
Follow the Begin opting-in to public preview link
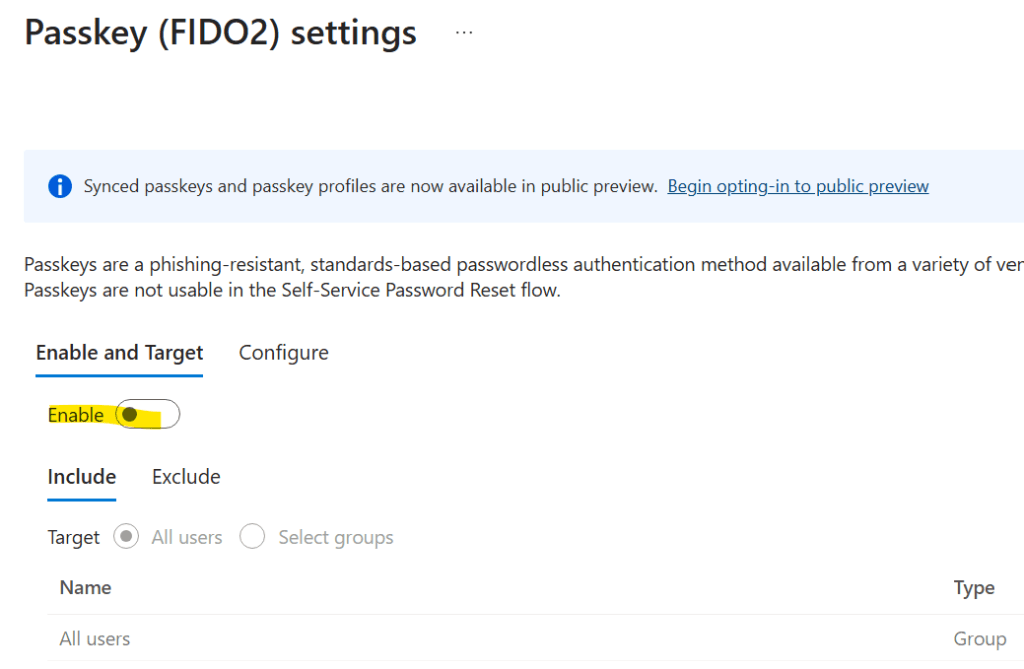coord(798,186)
